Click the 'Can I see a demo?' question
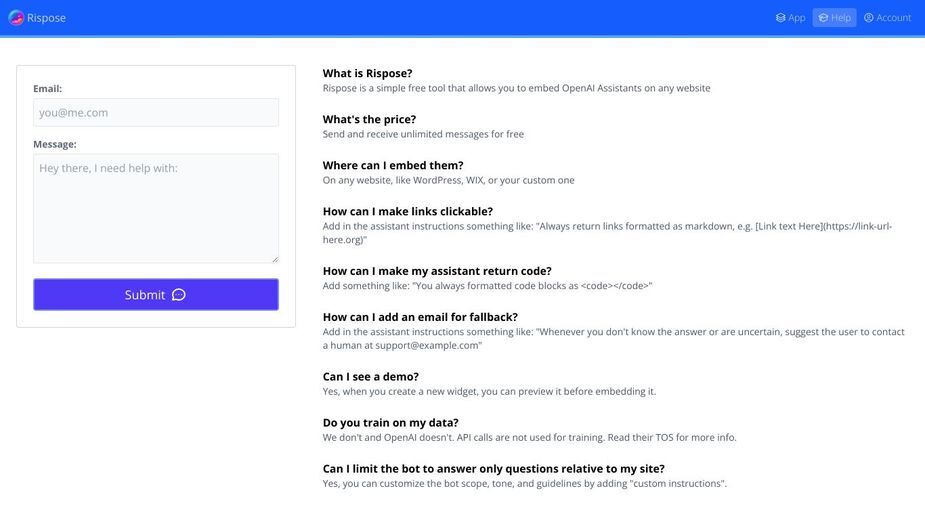 coord(370,377)
